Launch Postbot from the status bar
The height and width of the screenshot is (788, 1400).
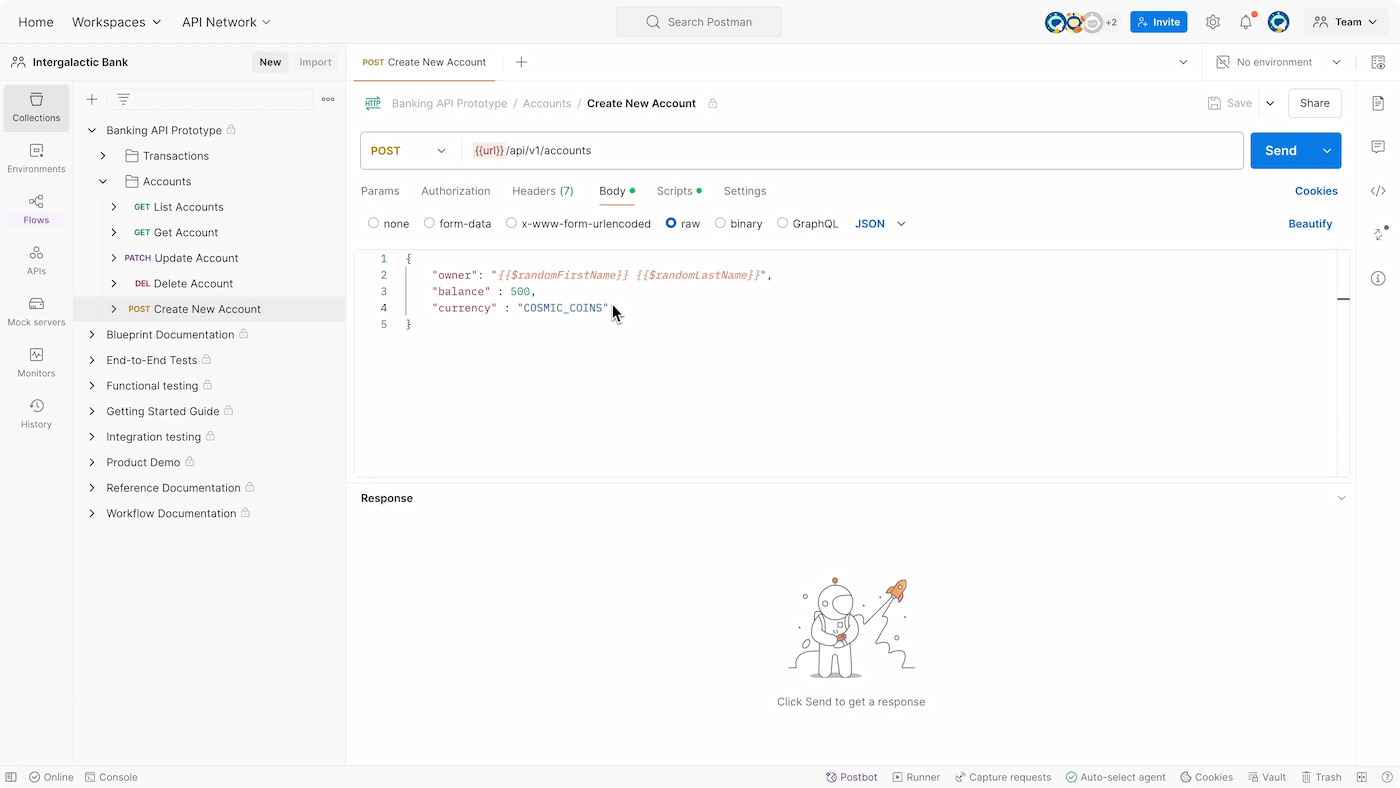(851, 777)
